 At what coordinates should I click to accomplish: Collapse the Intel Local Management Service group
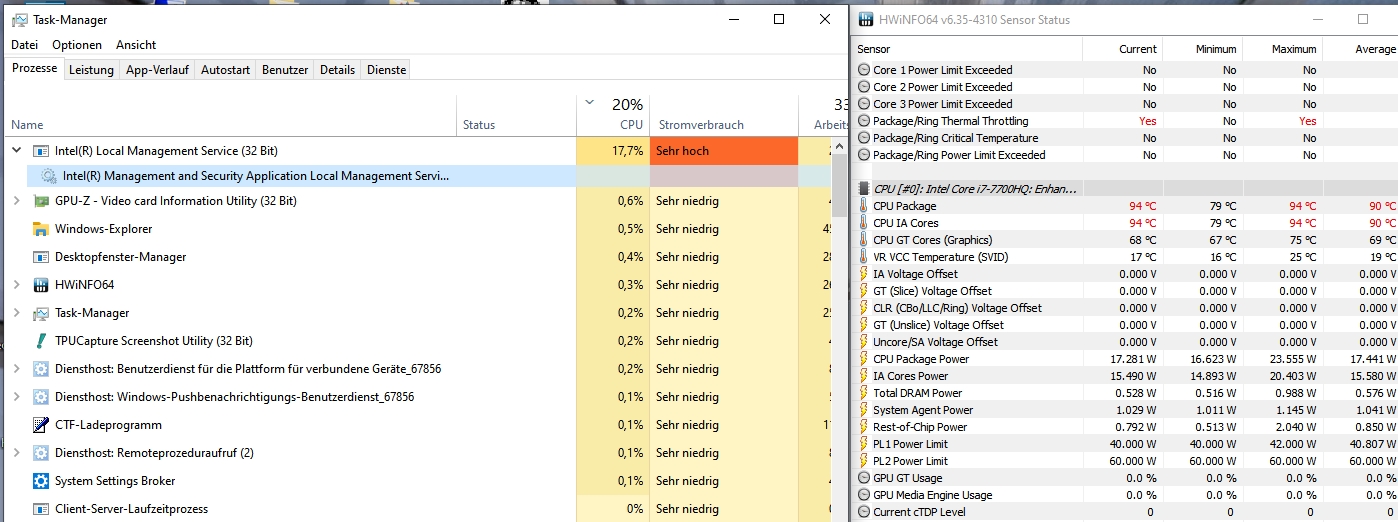coord(16,151)
